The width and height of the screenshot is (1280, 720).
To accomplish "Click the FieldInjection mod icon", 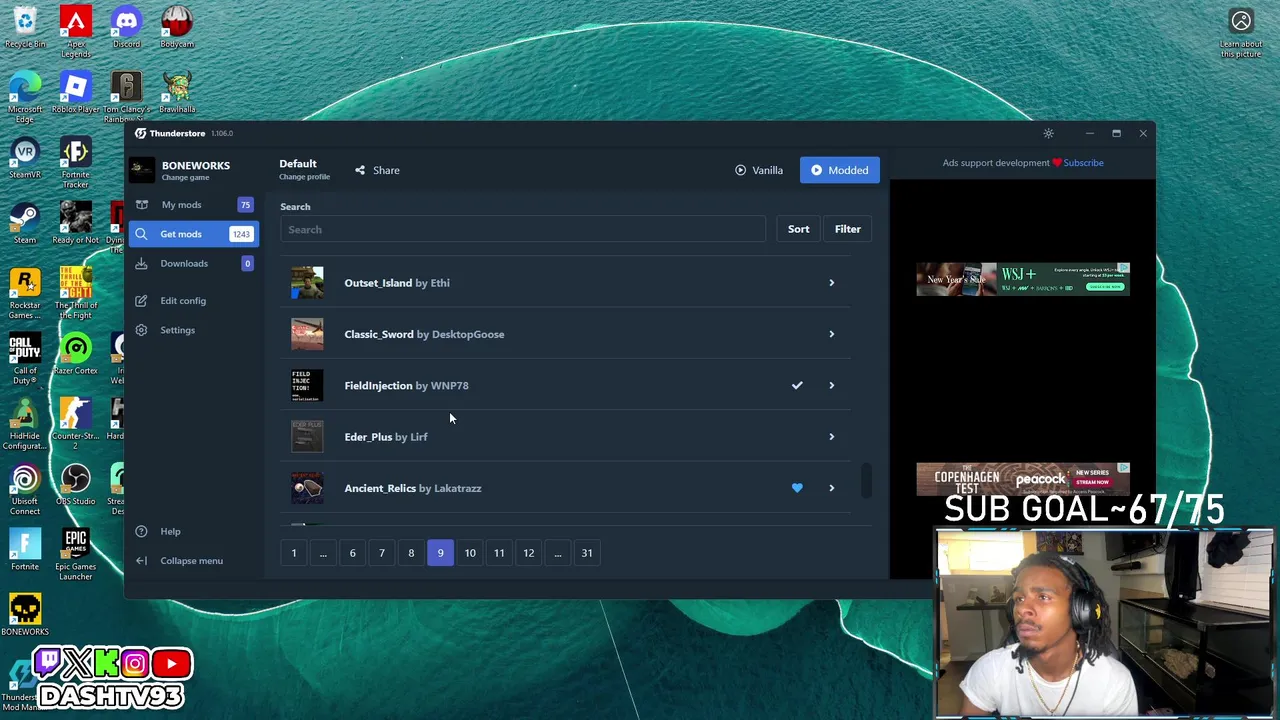I will 307,385.
